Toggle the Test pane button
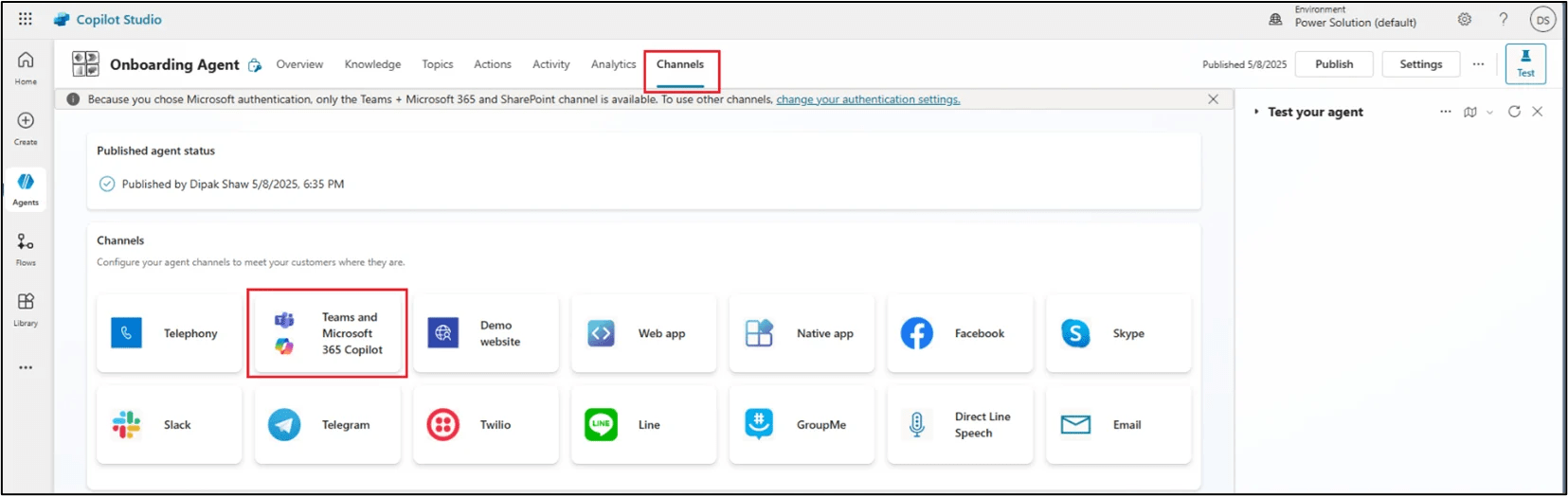This screenshot has height=496, width=1568. click(x=1525, y=63)
